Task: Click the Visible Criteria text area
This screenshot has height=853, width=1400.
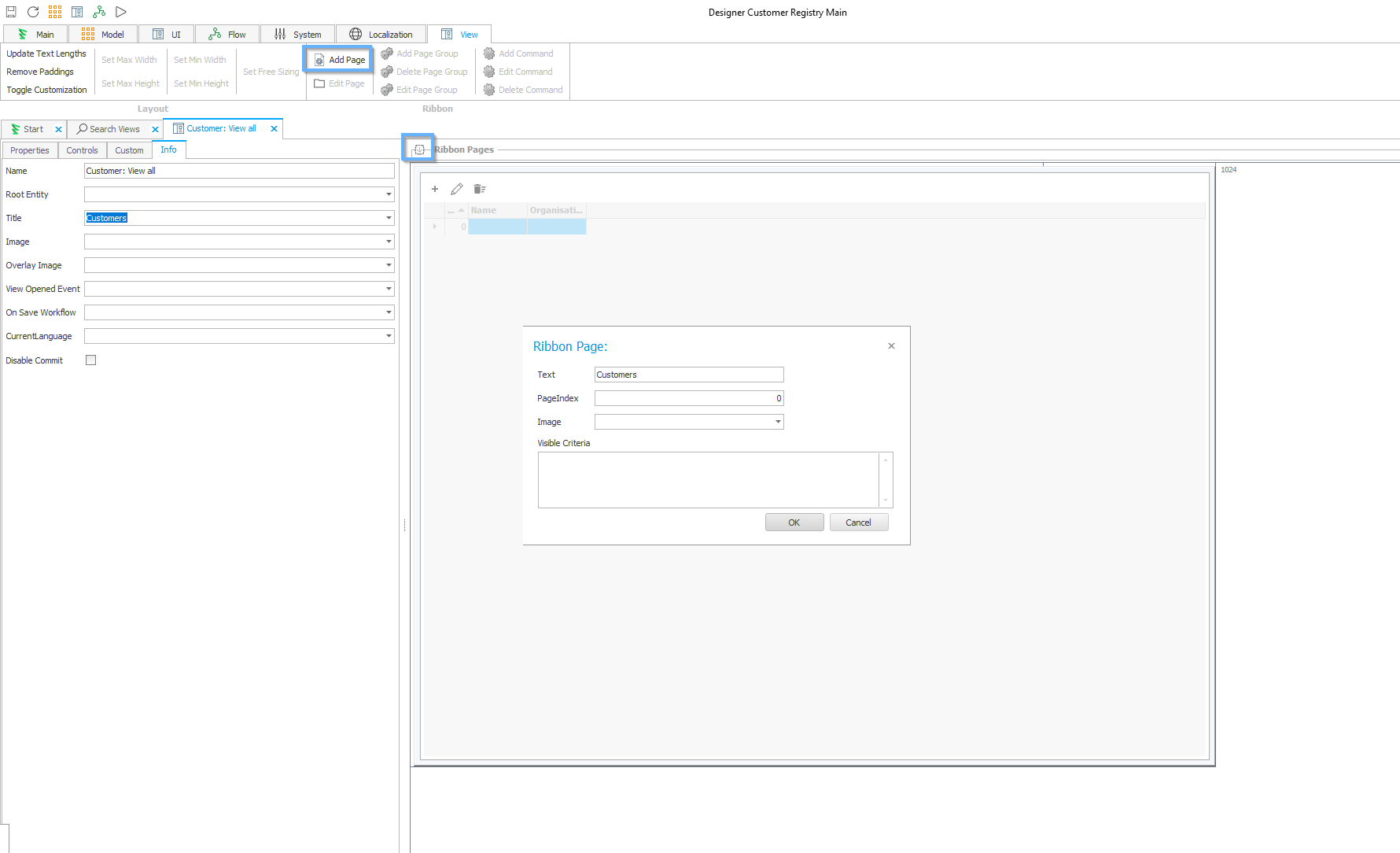Action: coord(709,480)
